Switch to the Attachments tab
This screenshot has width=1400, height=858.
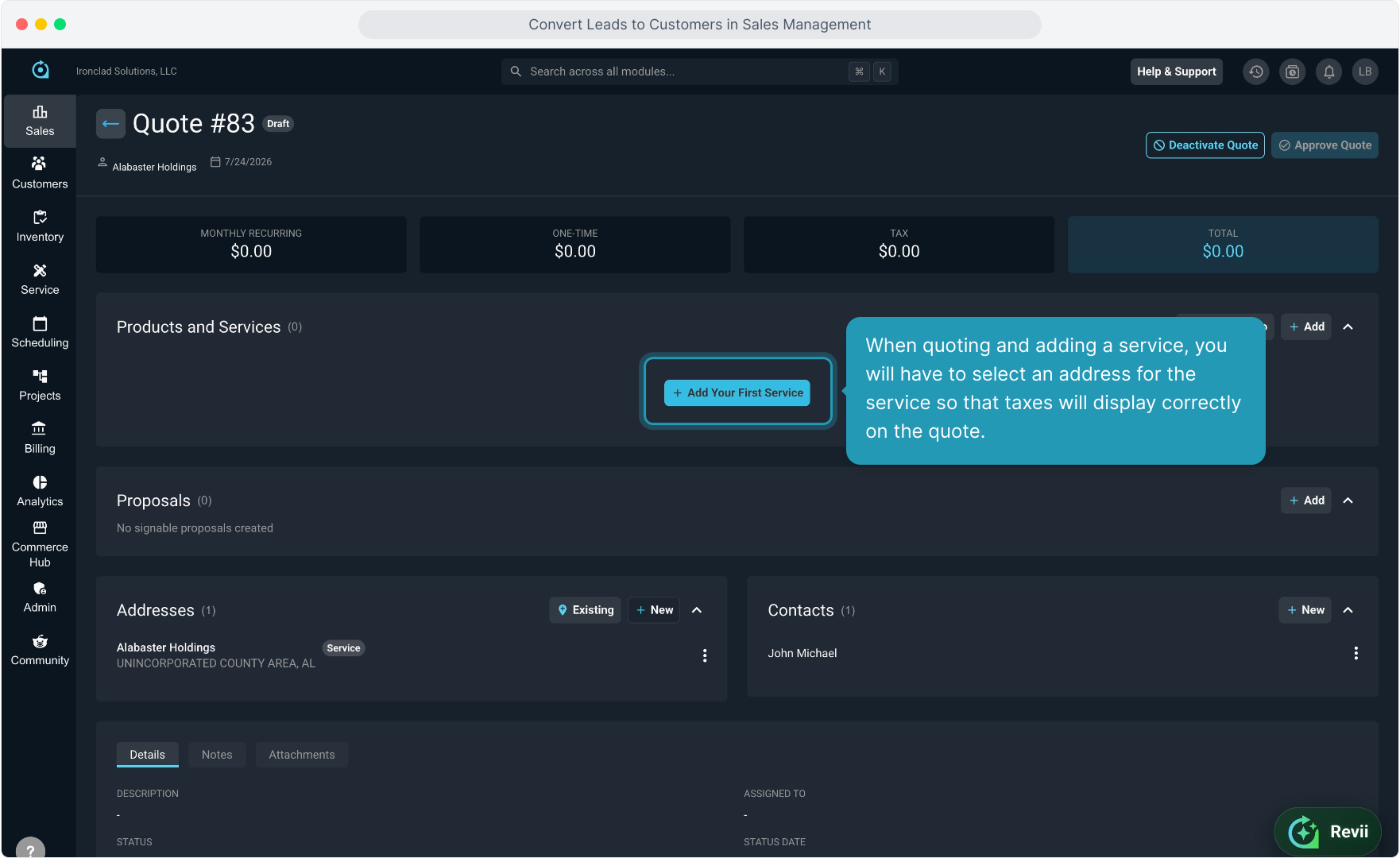pos(302,755)
